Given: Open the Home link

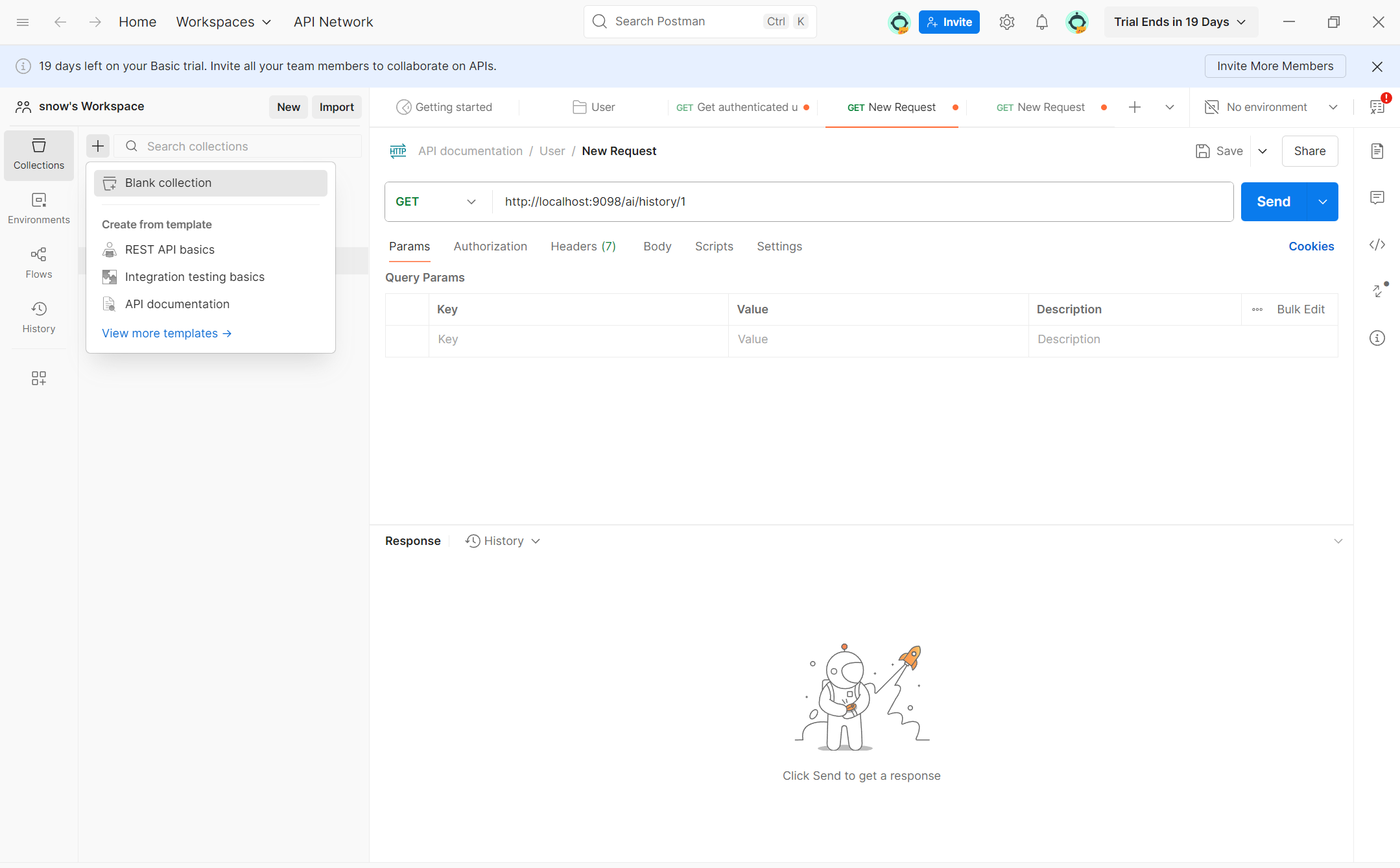Looking at the screenshot, I should point(137,22).
